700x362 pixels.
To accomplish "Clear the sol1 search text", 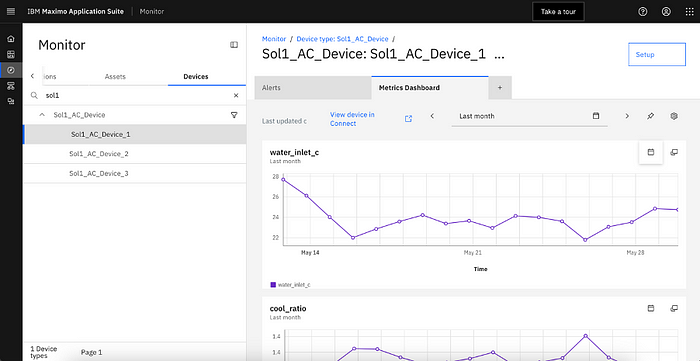I will (236, 96).
